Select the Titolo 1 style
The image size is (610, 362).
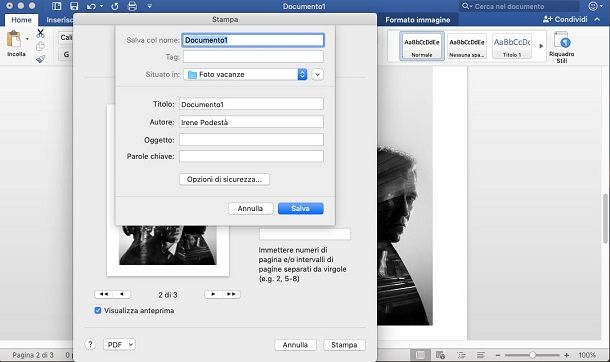point(512,46)
